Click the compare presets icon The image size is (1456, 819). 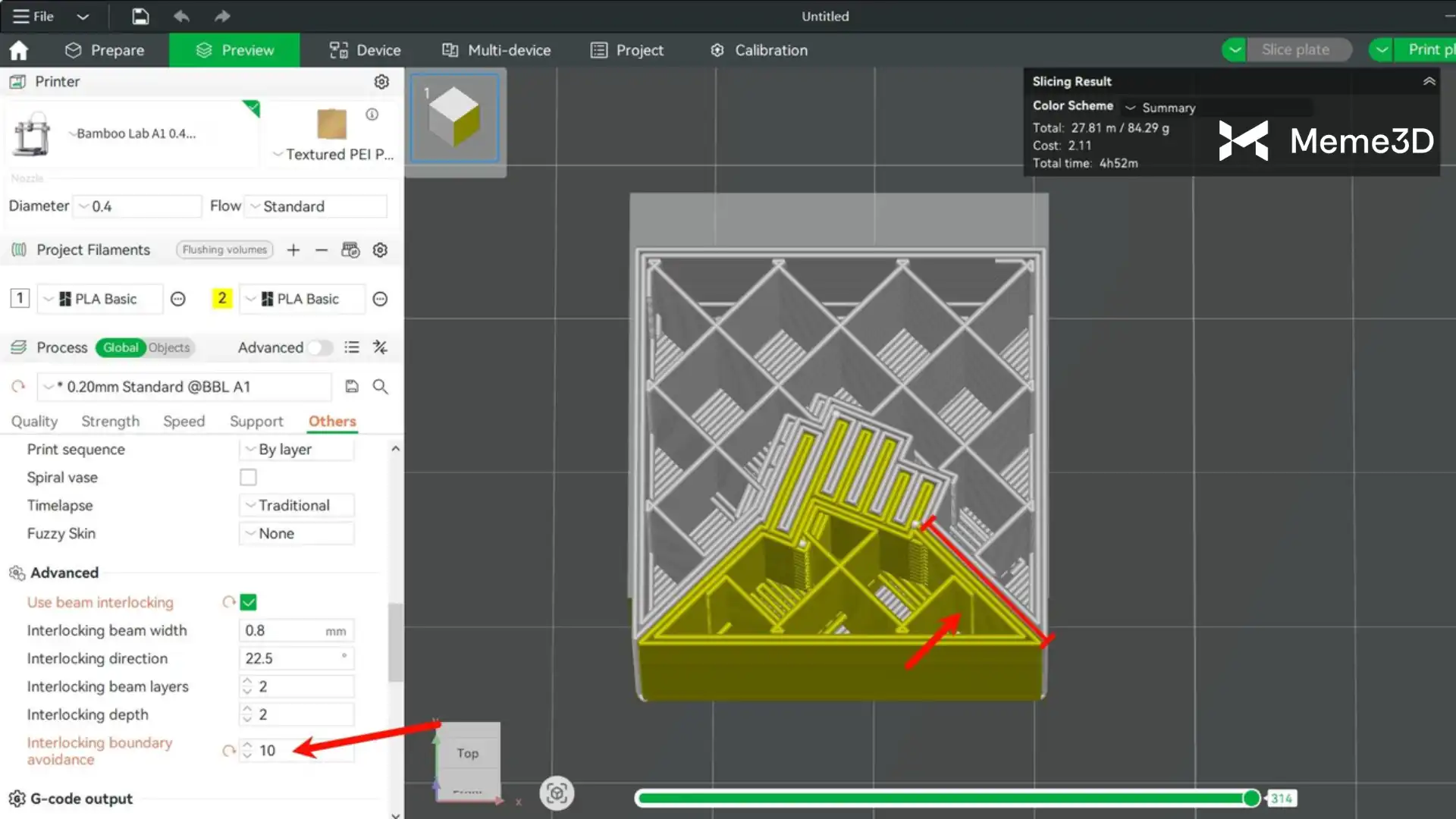(381, 347)
